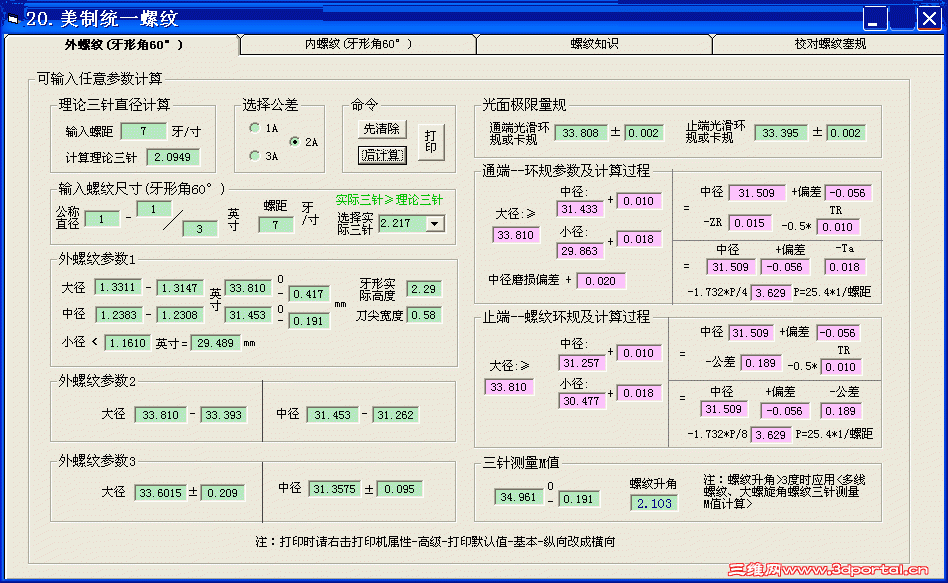The image size is (948, 583).
Task: Click 小径 inch value 1.1610
Action: (127, 343)
